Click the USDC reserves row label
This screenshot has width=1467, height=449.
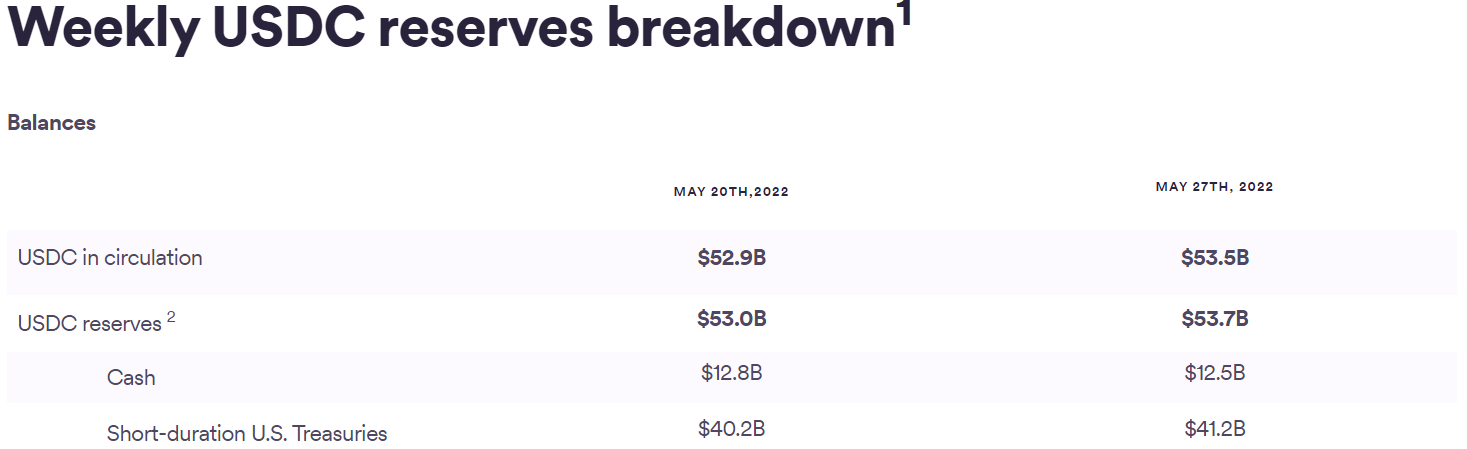coord(89,324)
